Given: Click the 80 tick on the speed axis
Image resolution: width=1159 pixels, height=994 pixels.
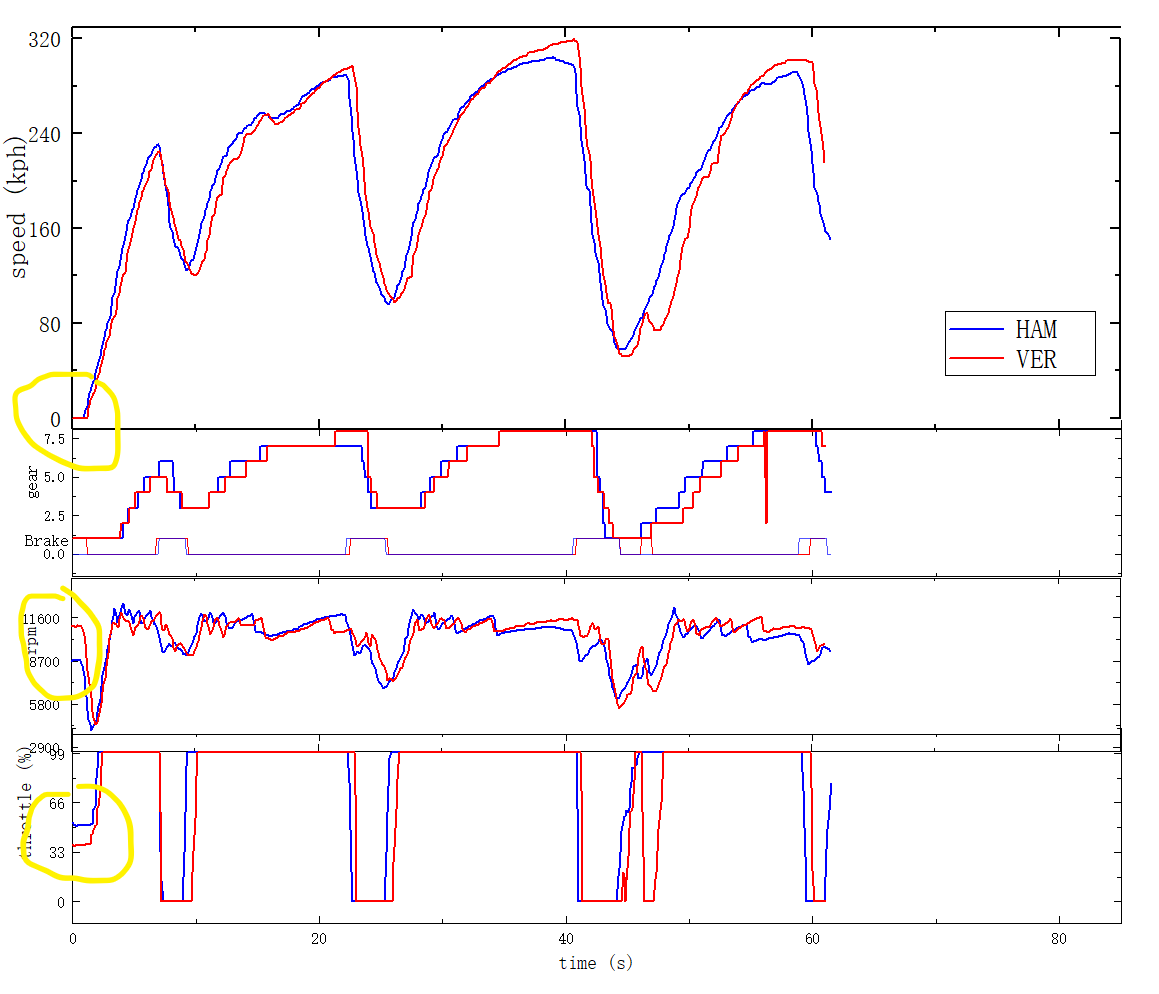Looking at the screenshot, I should [48, 324].
